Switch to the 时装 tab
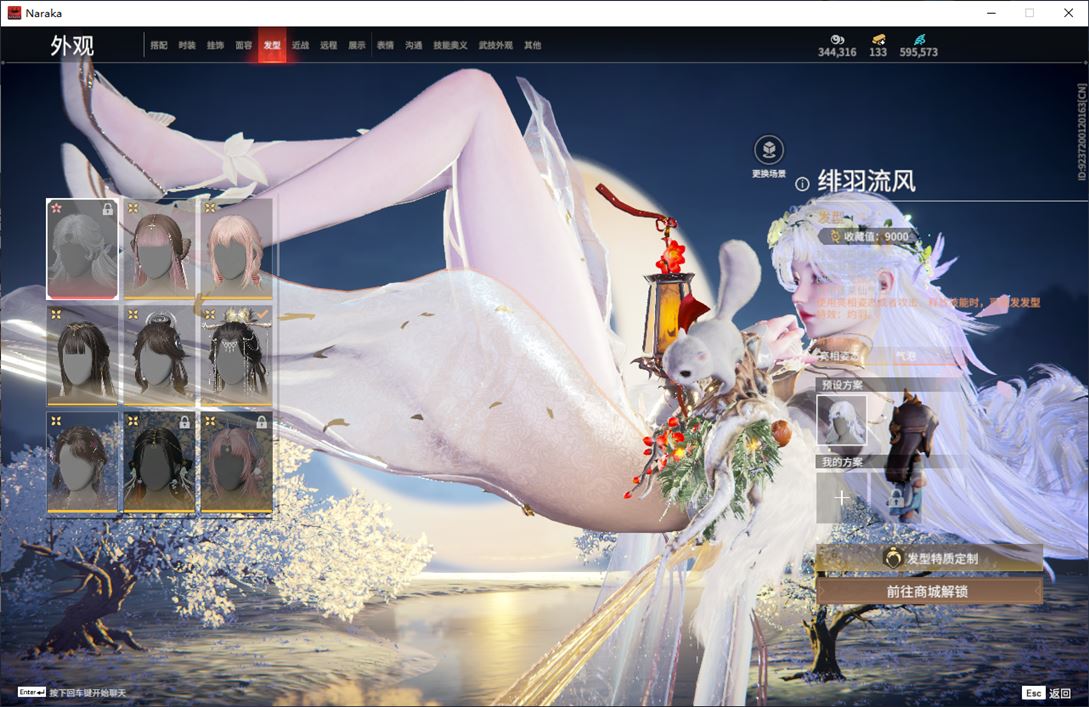Image resolution: width=1089 pixels, height=707 pixels. coord(187,45)
